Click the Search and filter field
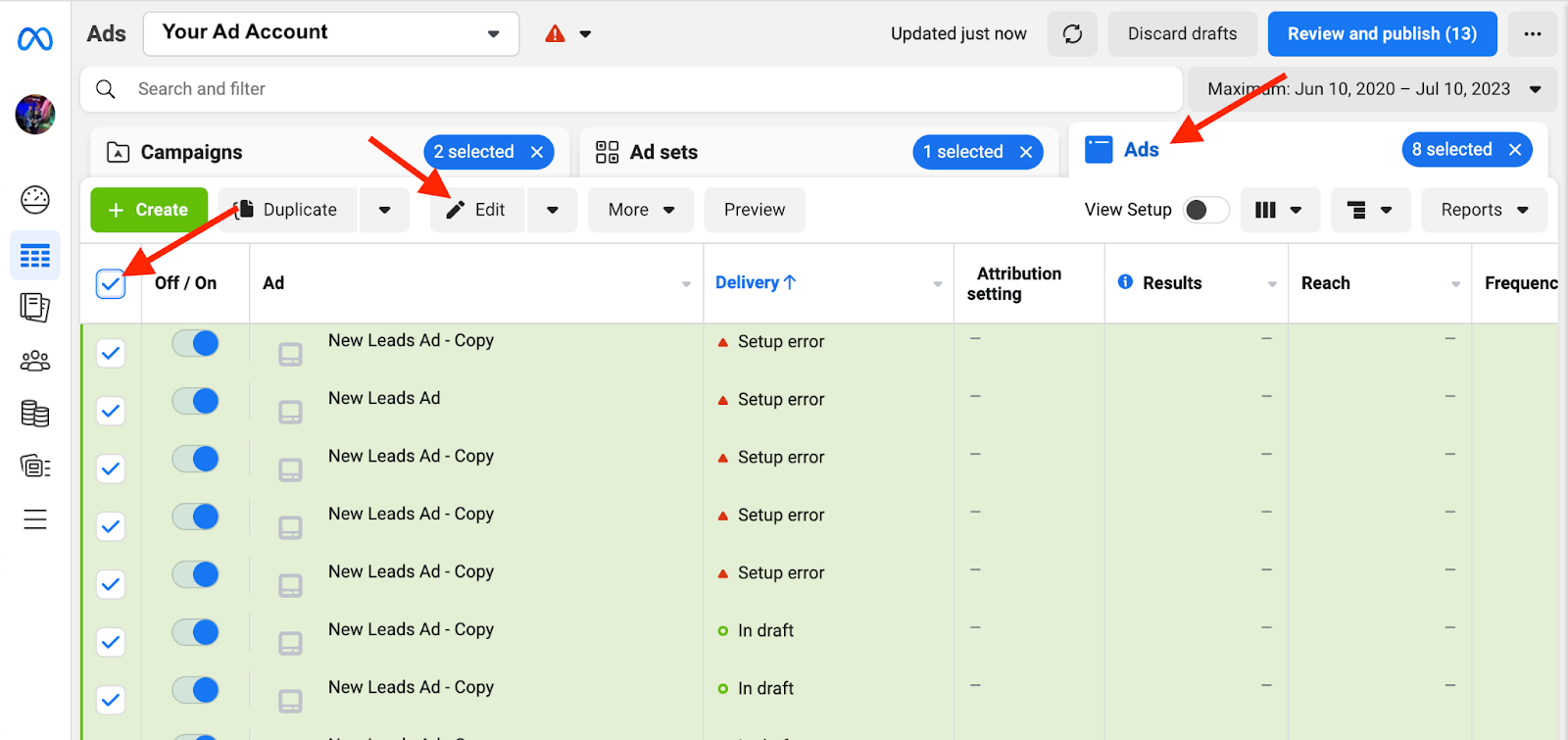 [x=631, y=89]
